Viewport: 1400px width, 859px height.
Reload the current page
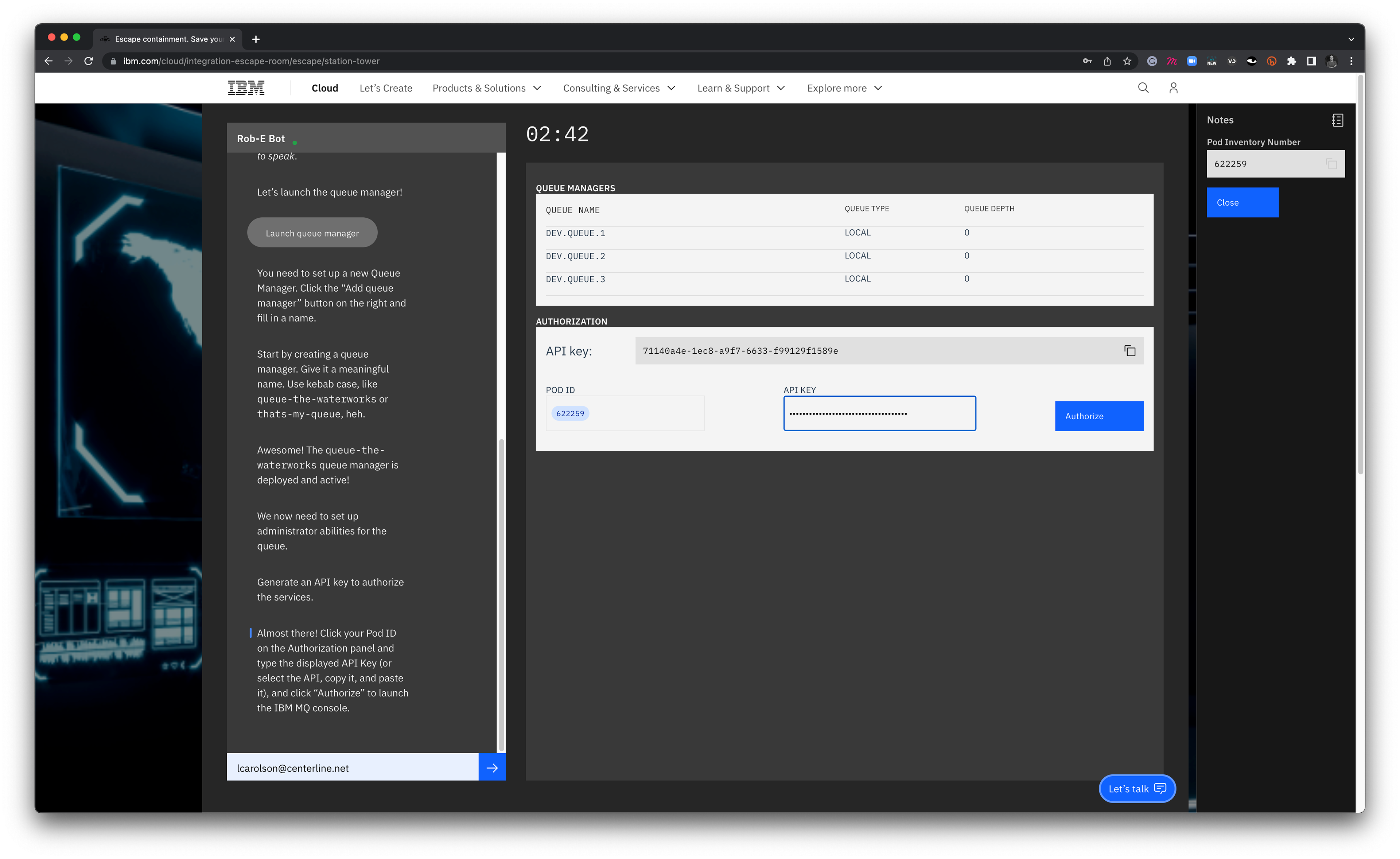89,61
